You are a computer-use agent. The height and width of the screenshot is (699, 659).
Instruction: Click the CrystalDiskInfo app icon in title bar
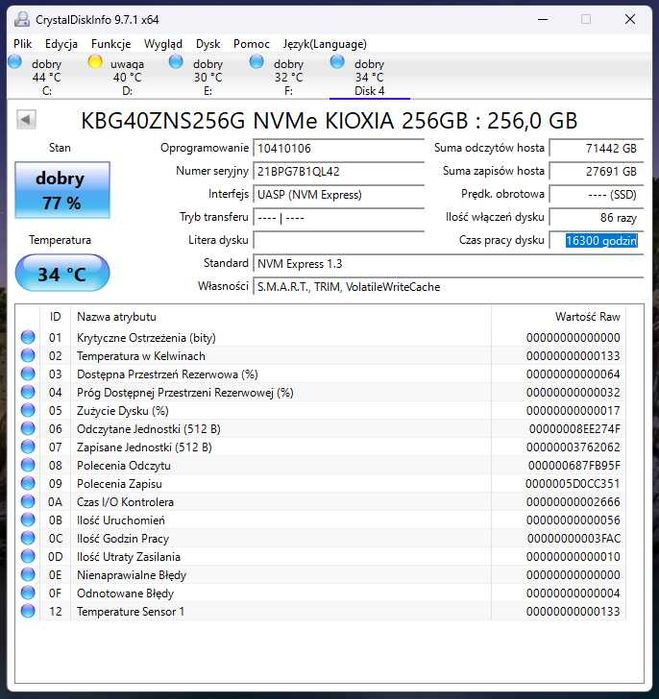[21, 20]
